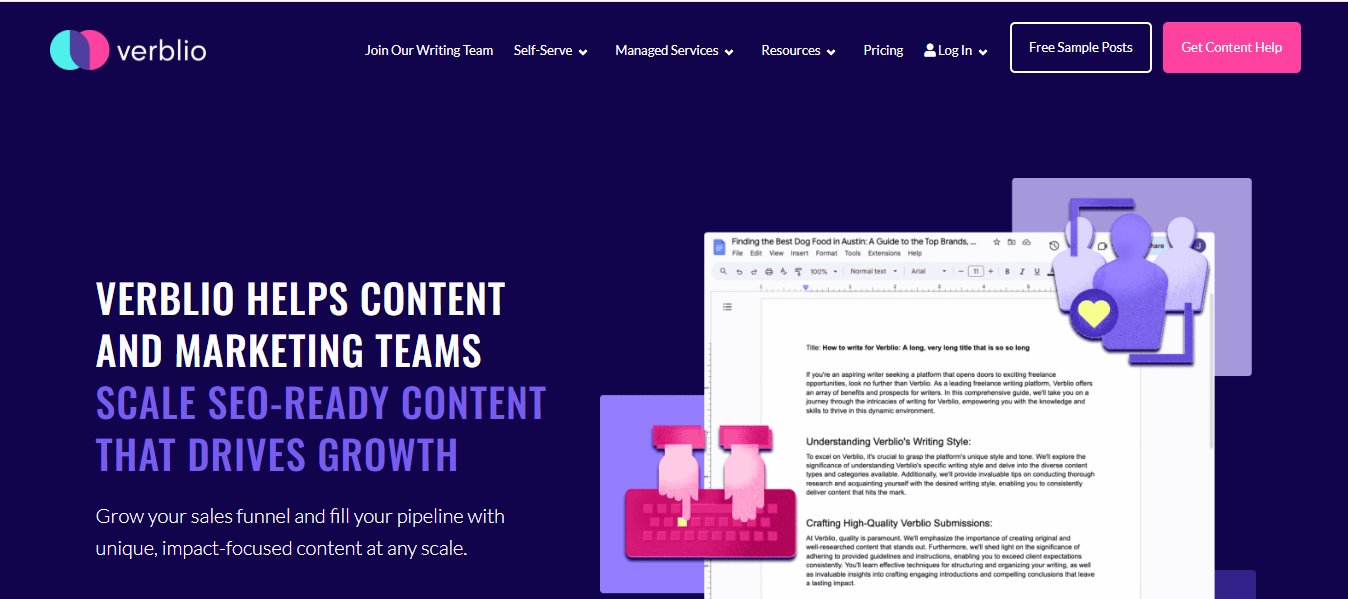The image size is (1348, 599).
Task: Click the star icon beside the document title
Action: [x=997, y=242]
